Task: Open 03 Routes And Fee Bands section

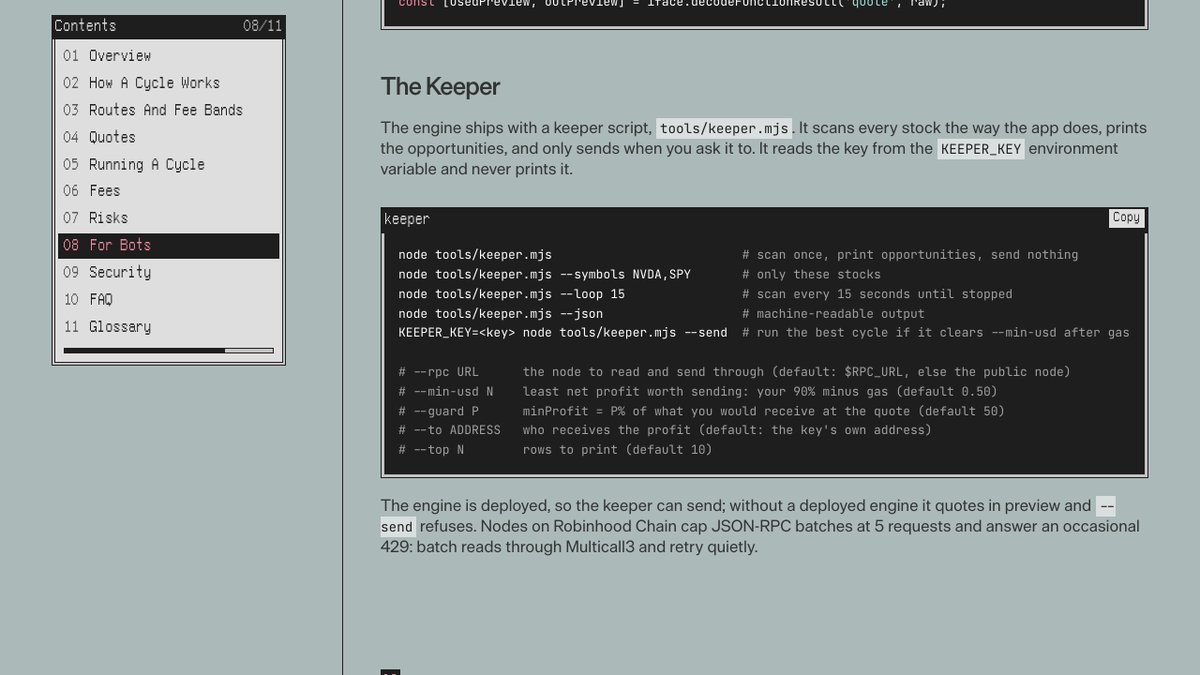Action: [168, 110]
